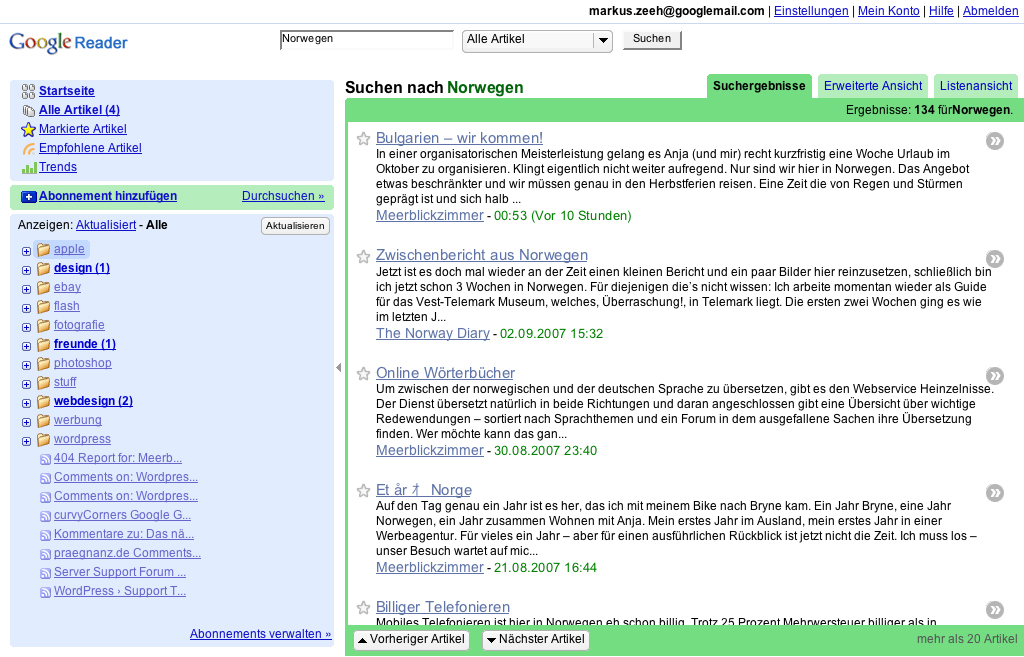Click the feed icon of 'Server Support Forum ...'

click(45, 573)
